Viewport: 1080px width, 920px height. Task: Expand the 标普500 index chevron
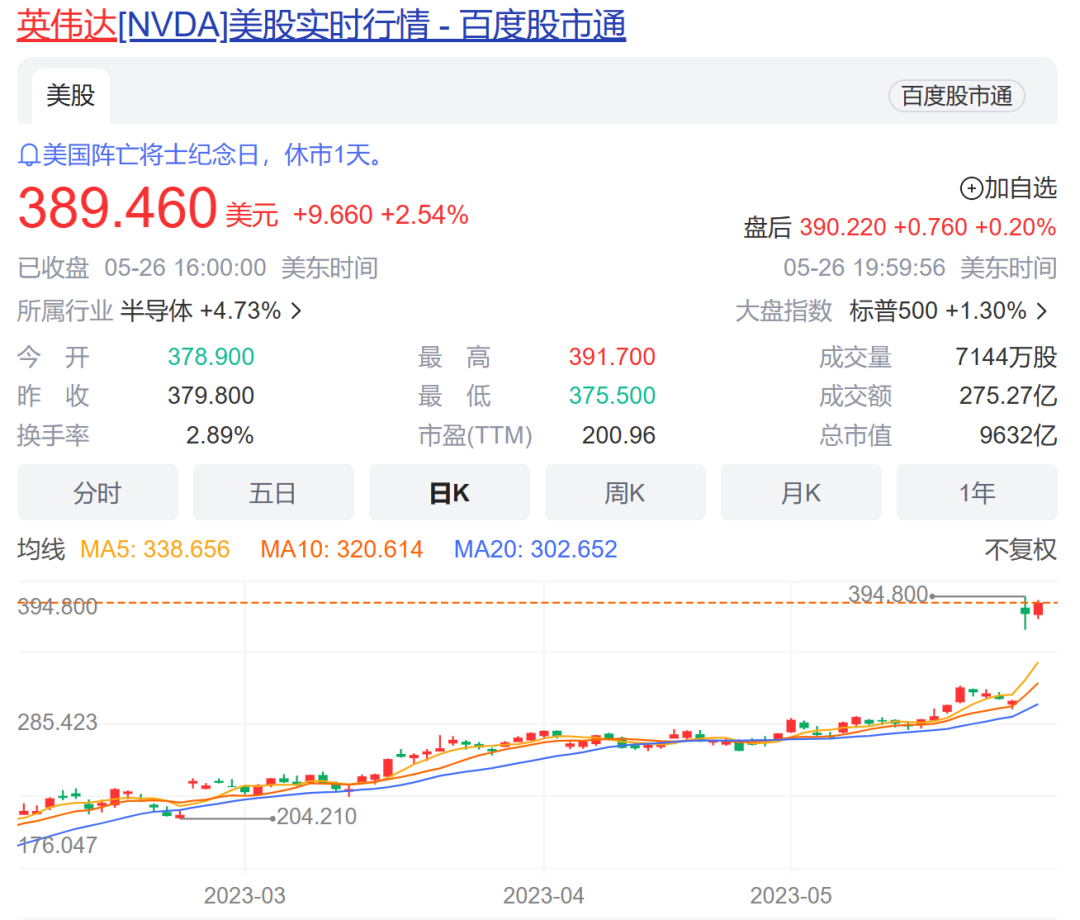1042,311
